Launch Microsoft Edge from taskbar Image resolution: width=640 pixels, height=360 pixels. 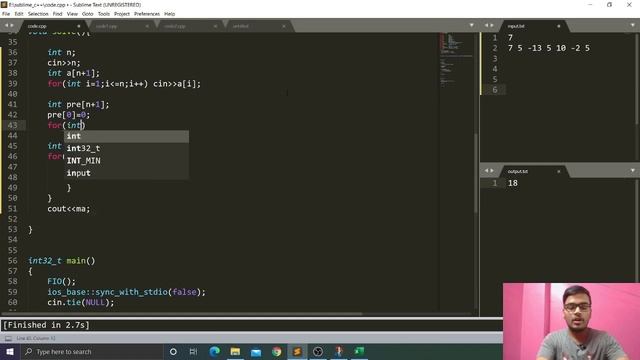click(x=215, y=352)
